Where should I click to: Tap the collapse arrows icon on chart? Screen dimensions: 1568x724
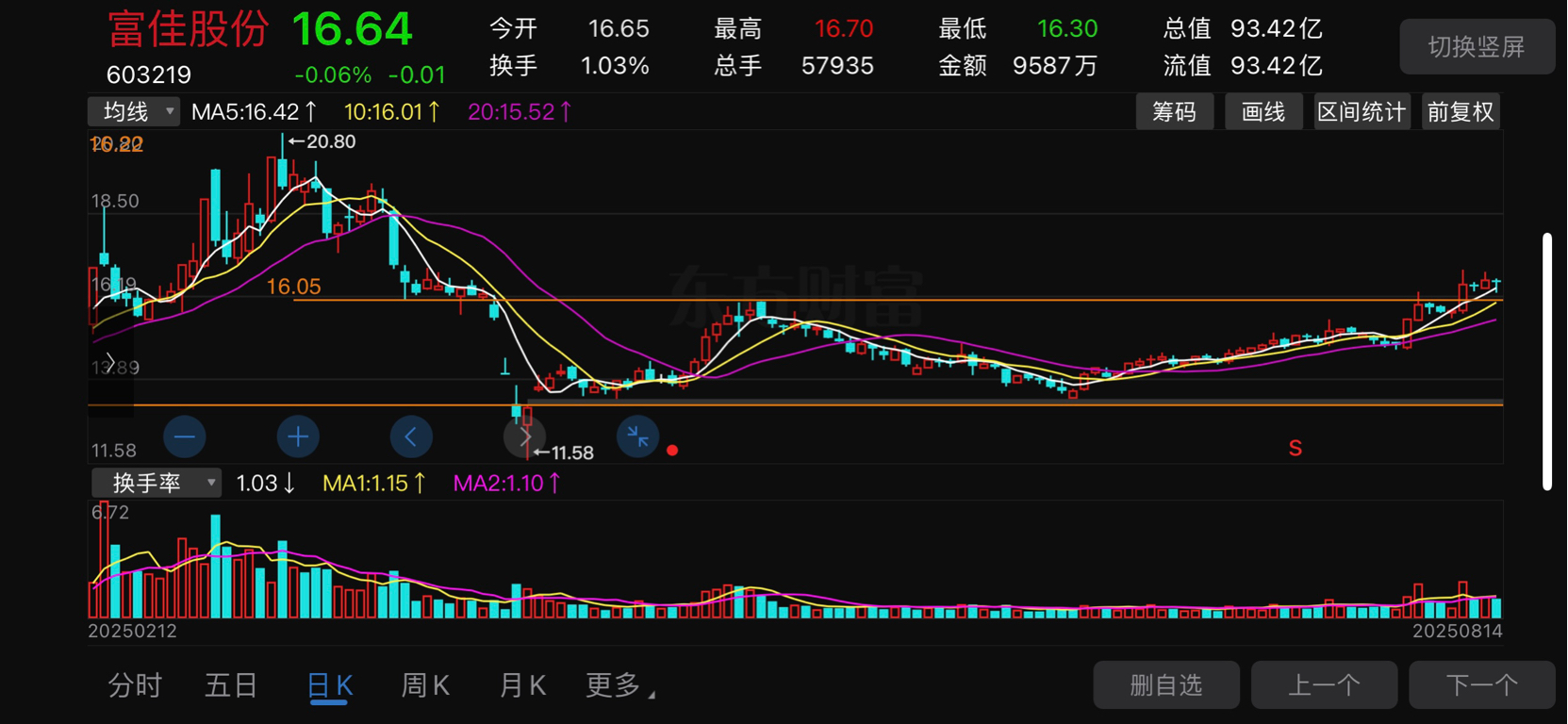(638, 436)
